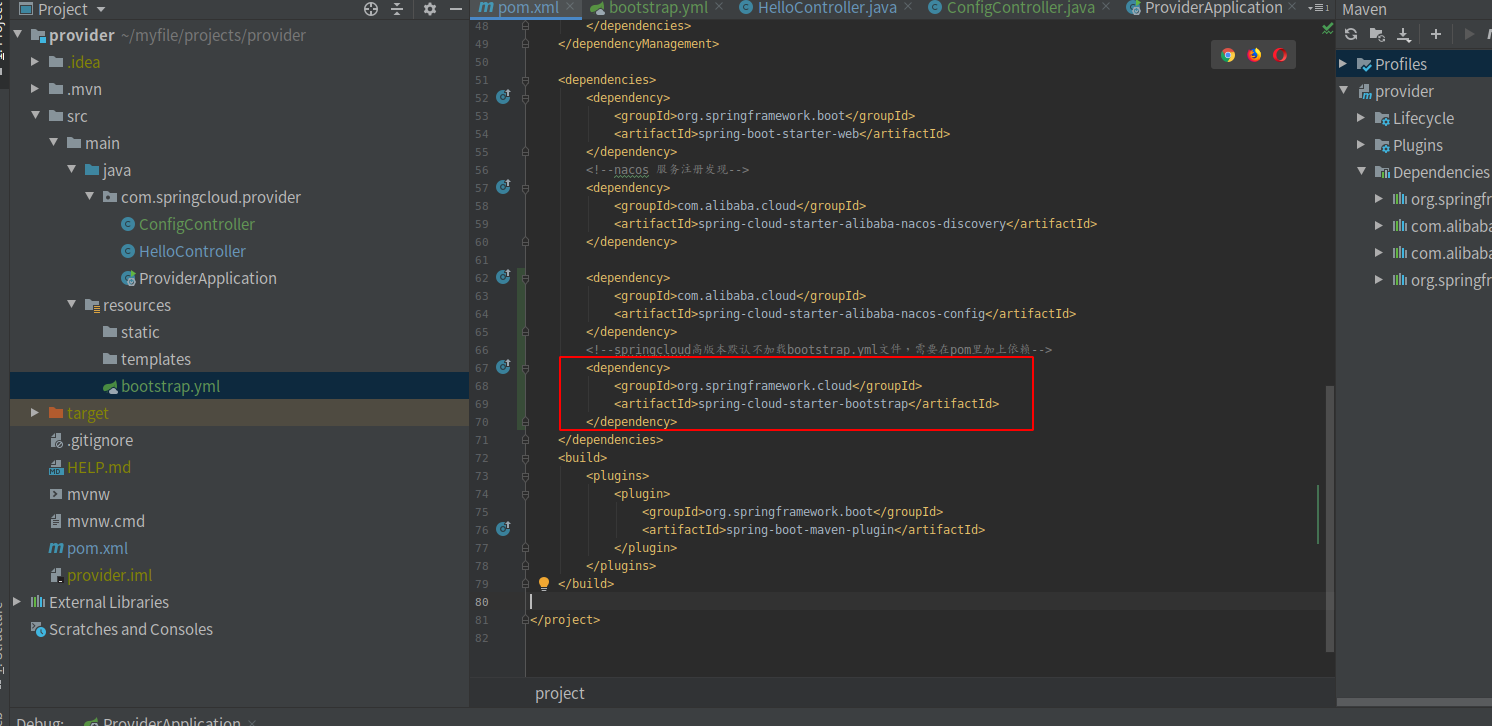Open pom.xml preview in Firefox browser icon
The height and width of the screenshot is (726, 1492).
pyautogui.click(x=1254, y=55)
